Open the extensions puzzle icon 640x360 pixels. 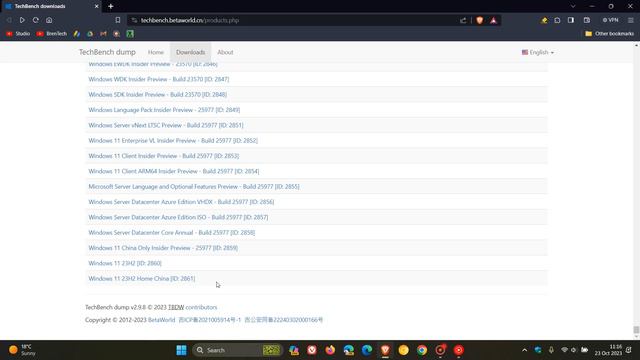(557, 20)
